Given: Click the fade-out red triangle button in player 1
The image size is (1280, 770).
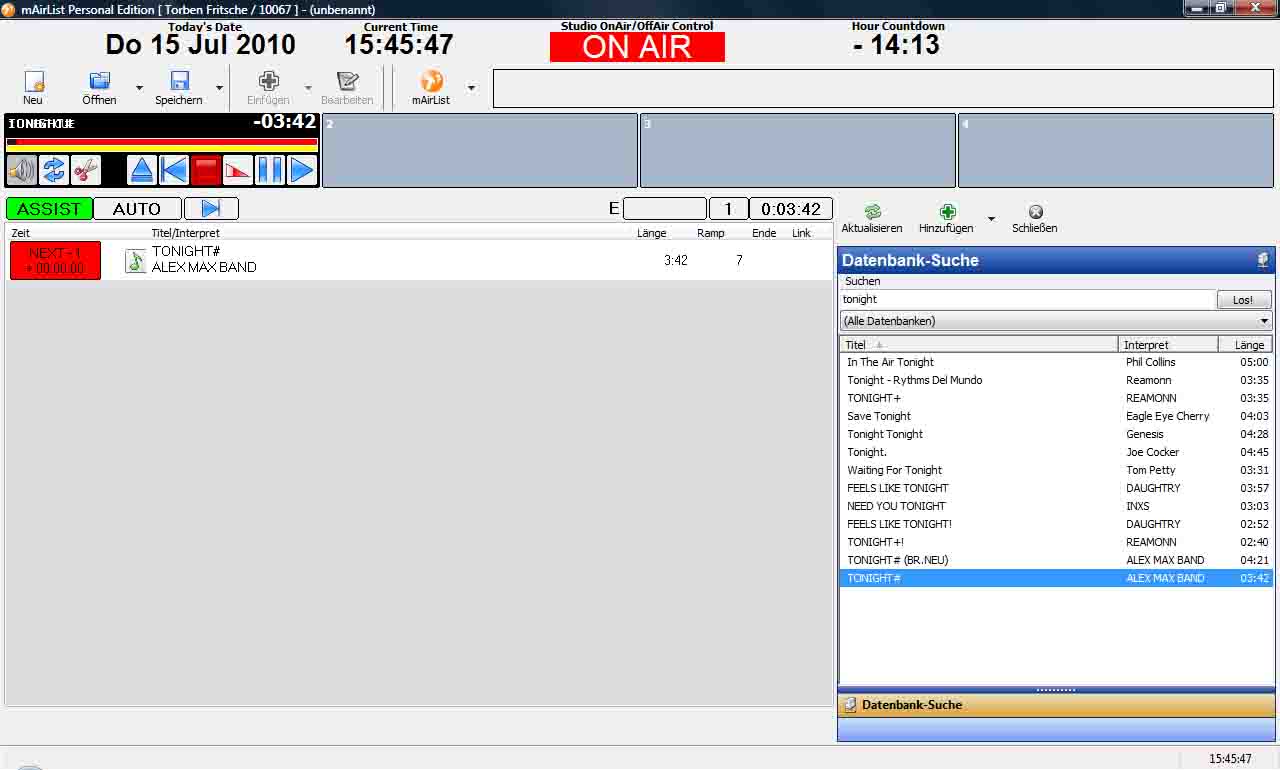Looking at the screenshot, I should coord(238,170).
